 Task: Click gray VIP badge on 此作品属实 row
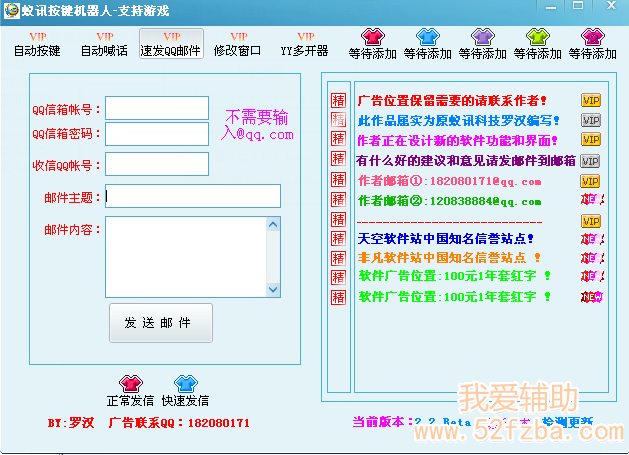[591, 120]
